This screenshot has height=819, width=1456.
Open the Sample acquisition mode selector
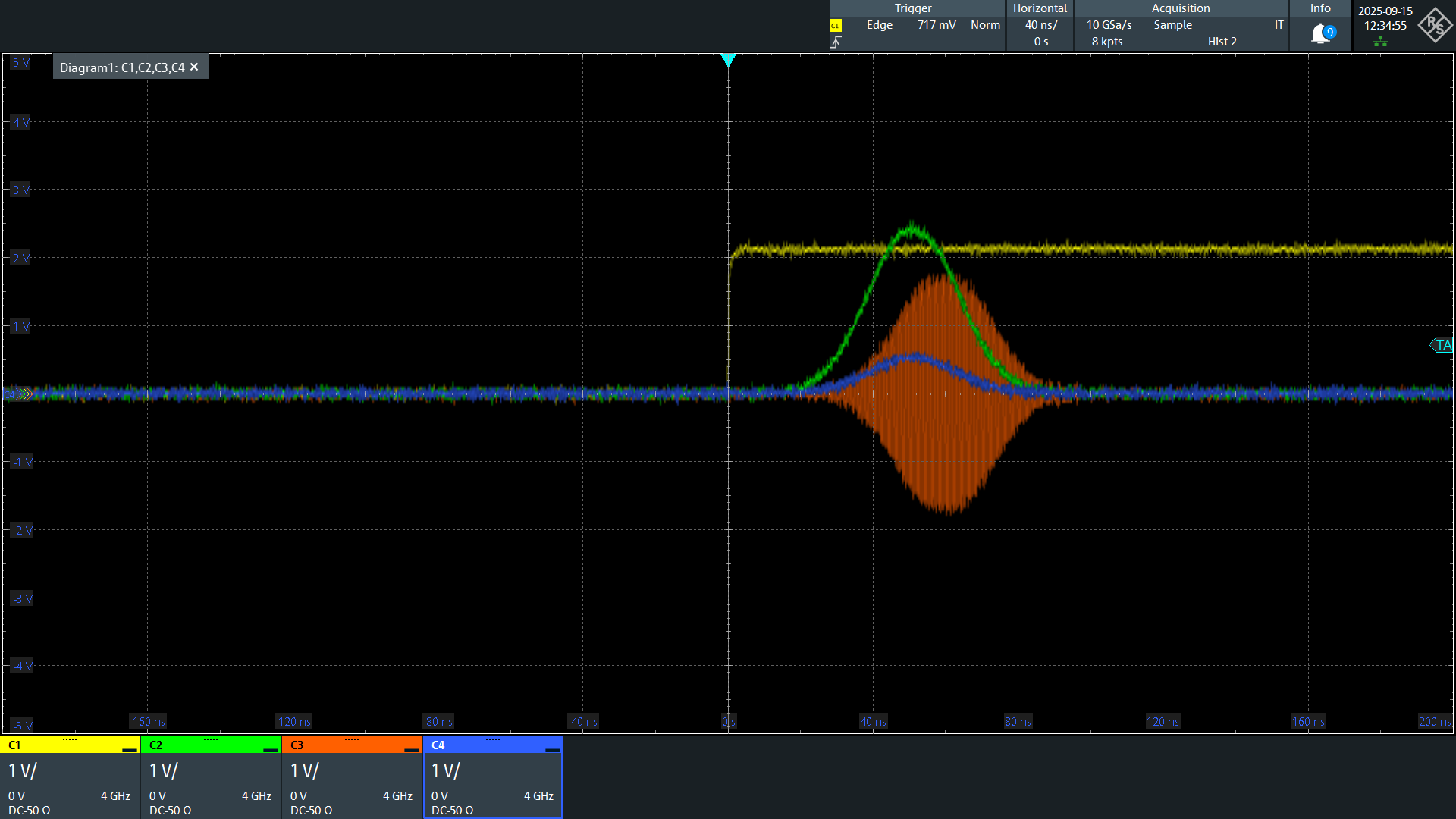[x=1172, y=24]
